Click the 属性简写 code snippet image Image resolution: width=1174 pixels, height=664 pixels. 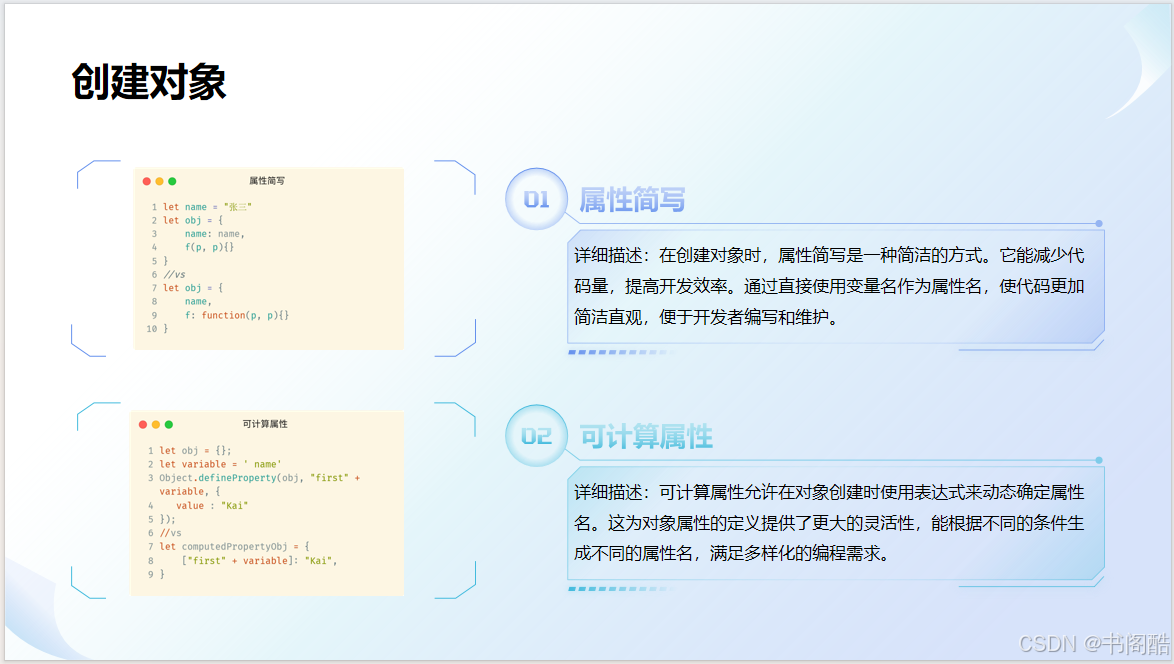pos(269,258)
